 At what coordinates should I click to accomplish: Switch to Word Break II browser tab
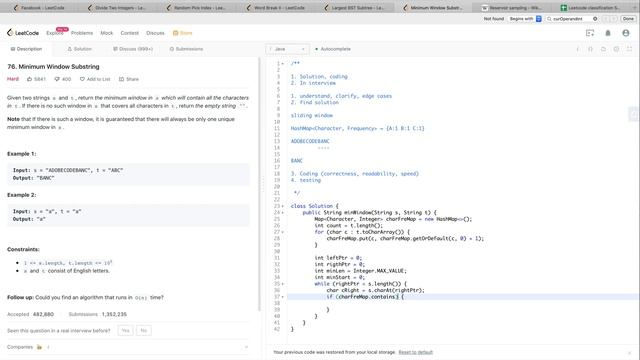(276, 7)
